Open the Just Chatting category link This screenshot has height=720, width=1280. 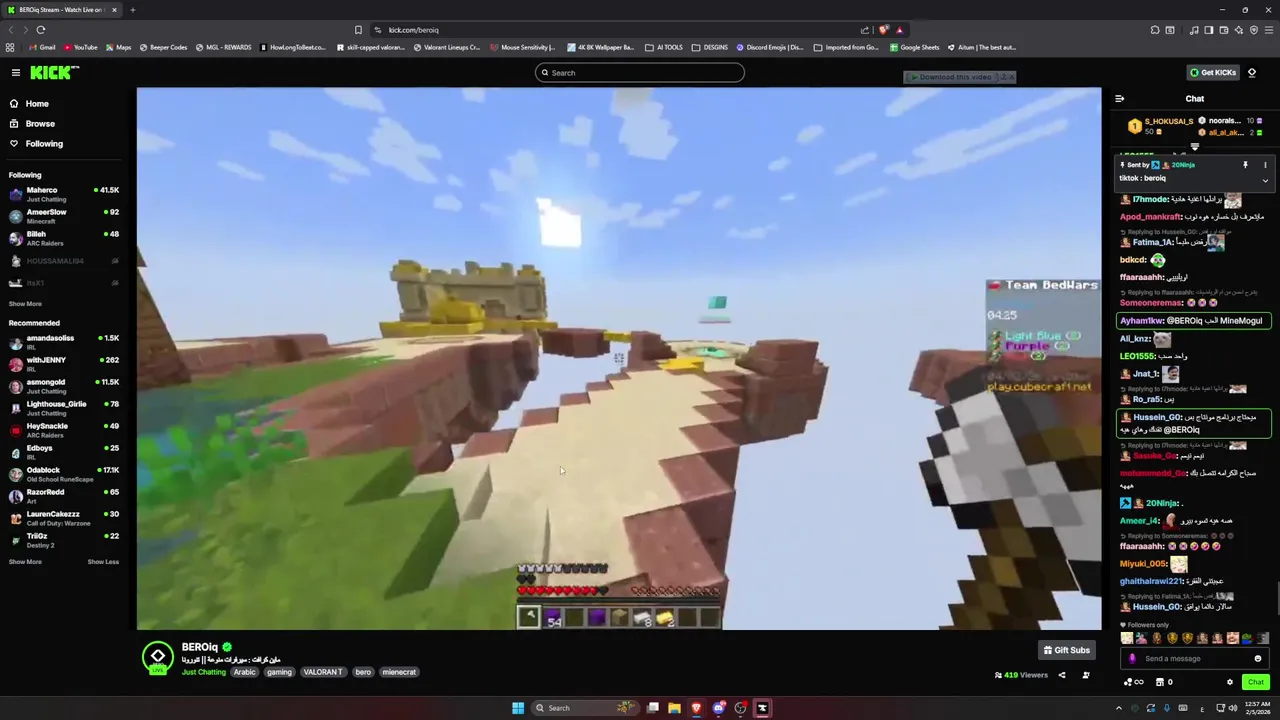[x=204, y=672]
